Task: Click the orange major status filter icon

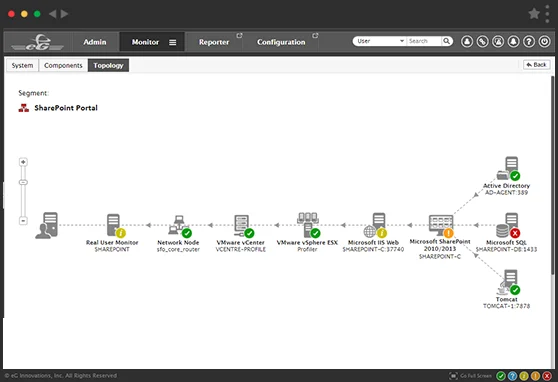Action: (535, 376)
